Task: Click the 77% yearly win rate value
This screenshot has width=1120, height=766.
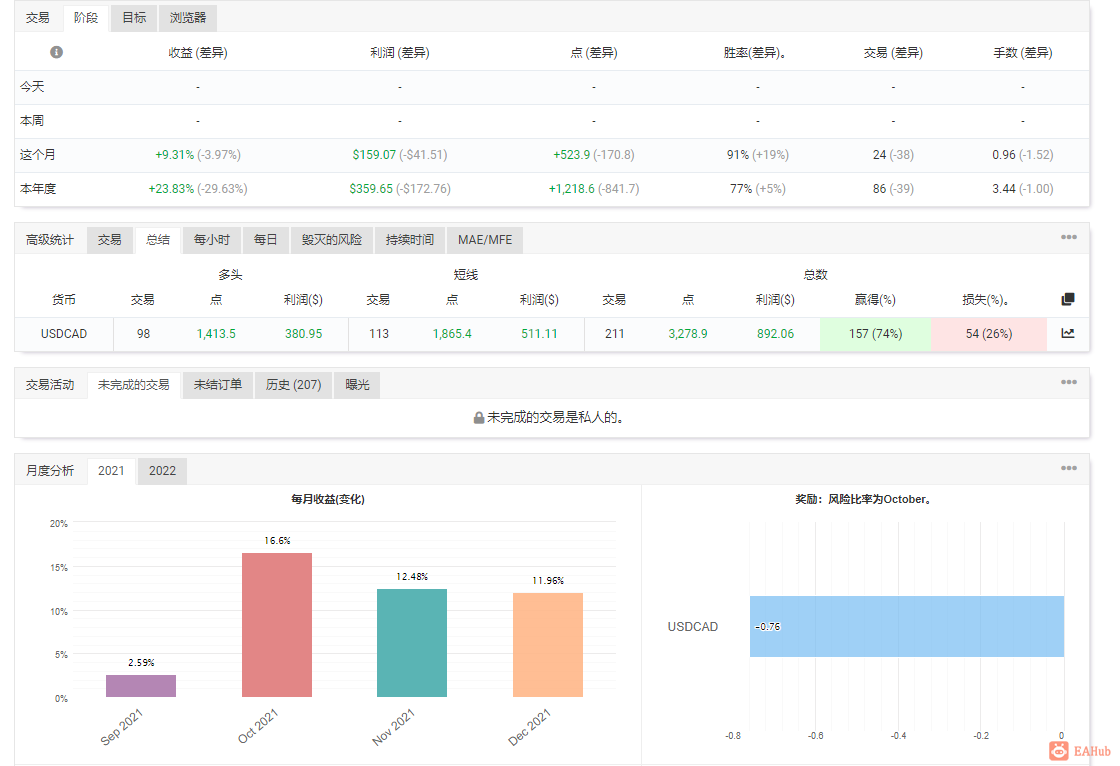Action: click(x=741, y=189)
